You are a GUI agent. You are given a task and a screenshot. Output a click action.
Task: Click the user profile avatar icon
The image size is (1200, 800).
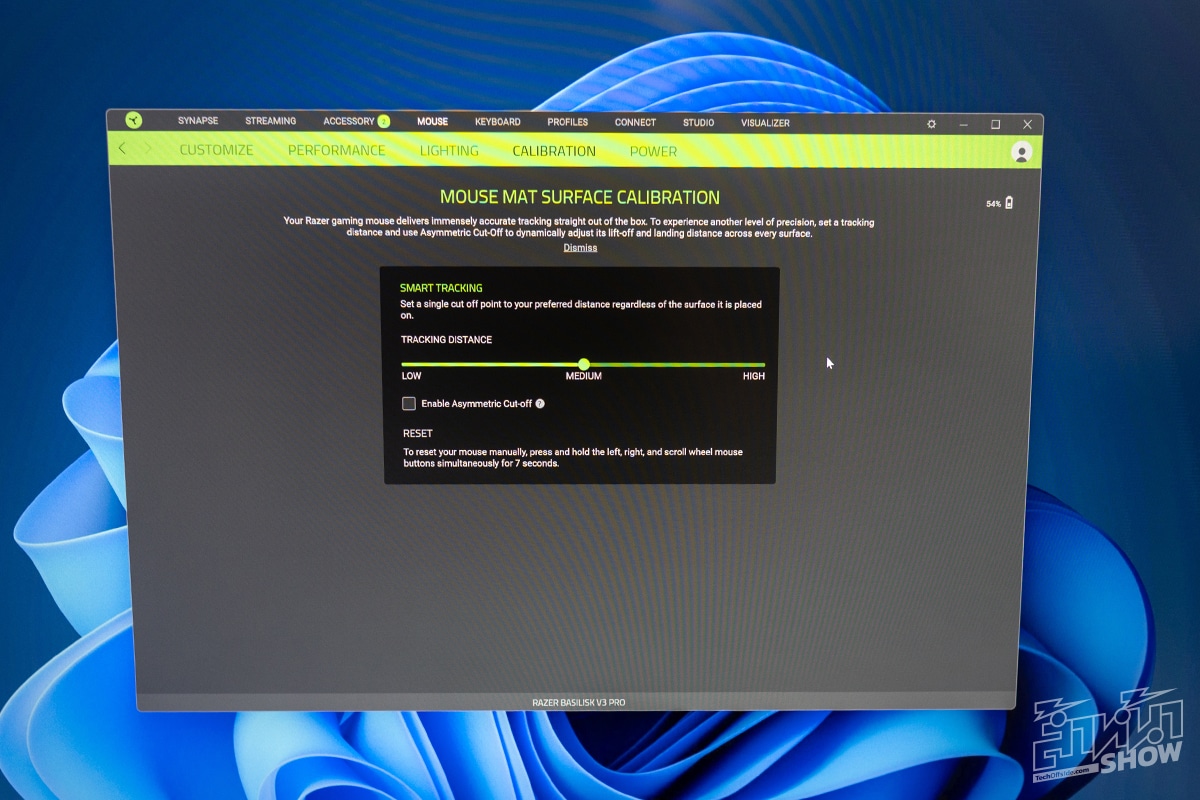click(x=1021, y=152)
